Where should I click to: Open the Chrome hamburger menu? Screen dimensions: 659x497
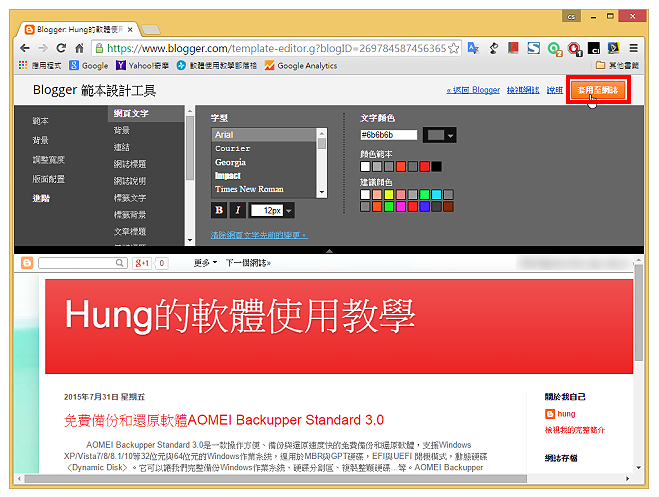click(633, 48)
